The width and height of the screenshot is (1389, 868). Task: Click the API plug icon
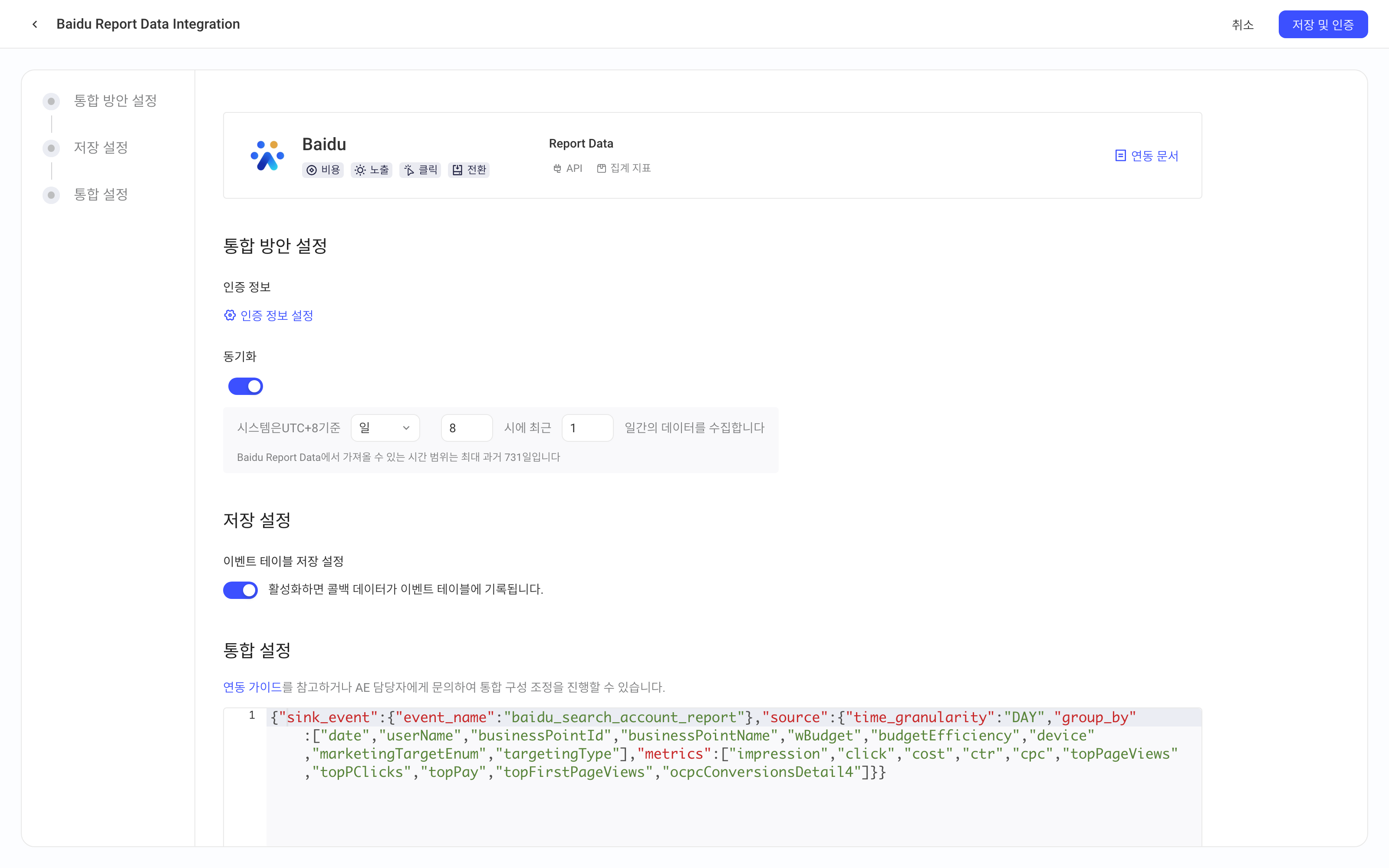(x=557, y=168)
